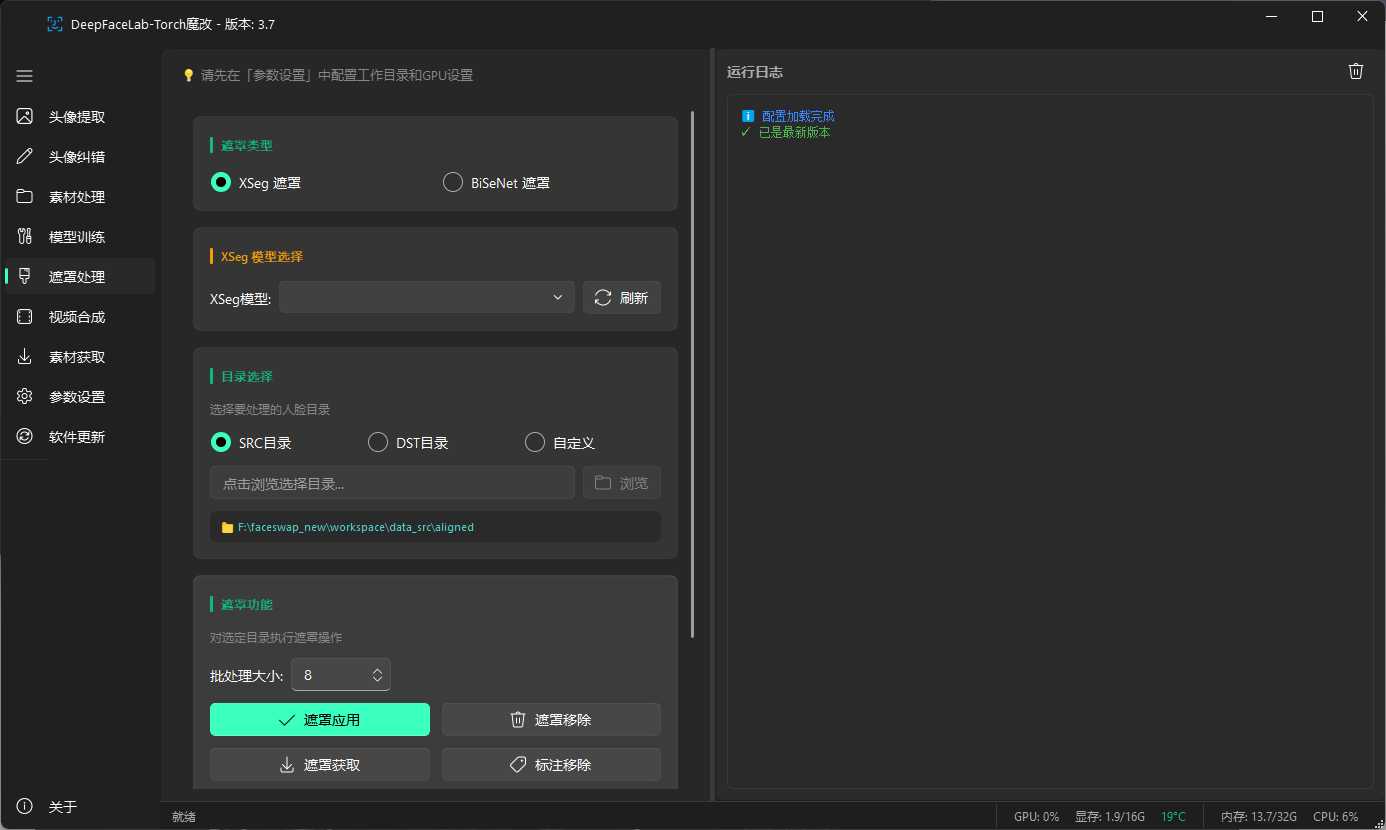This screenshot has width=1386, height=830.
Task: Click the vertical scrollbar of settings panel
Action: (693, 375)
